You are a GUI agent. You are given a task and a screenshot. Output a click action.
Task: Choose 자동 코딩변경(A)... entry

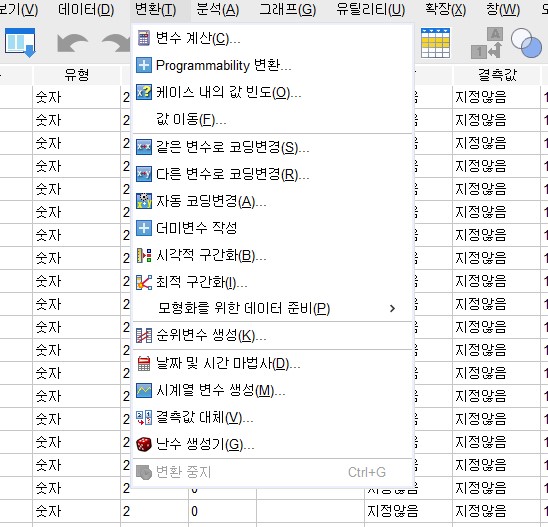coord(273,201)
